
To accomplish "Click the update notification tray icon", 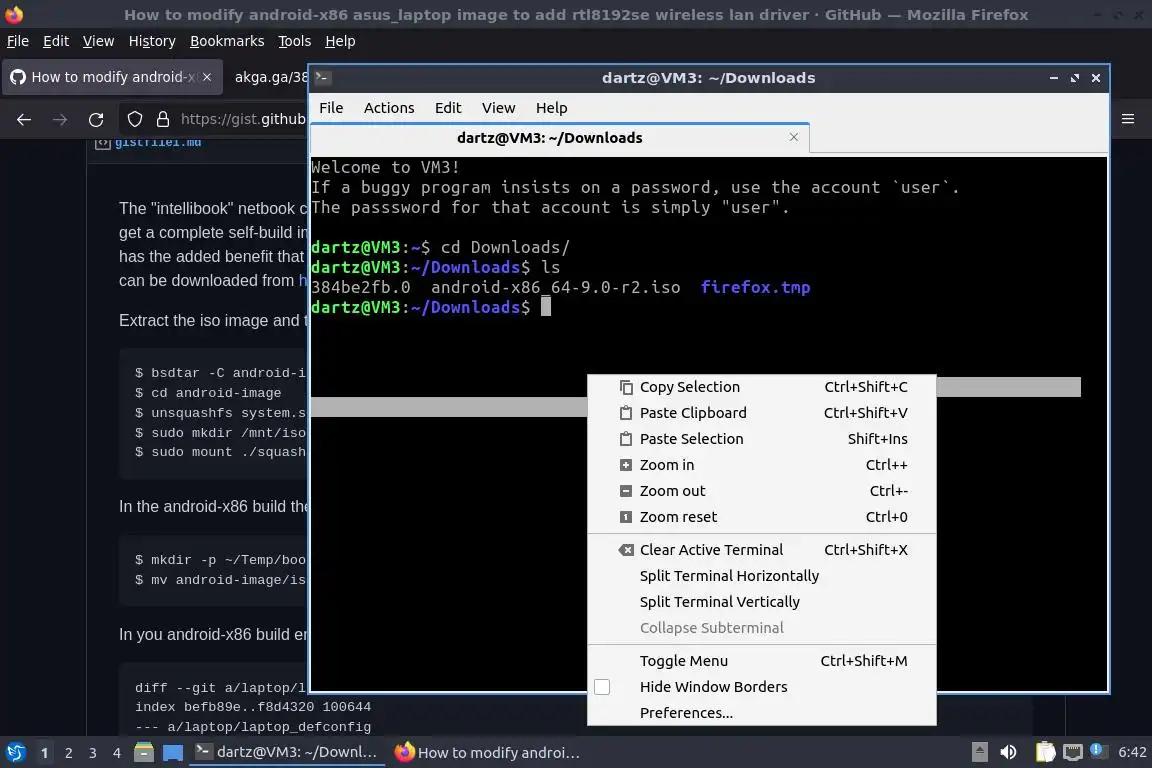I will click(1097, 750).
